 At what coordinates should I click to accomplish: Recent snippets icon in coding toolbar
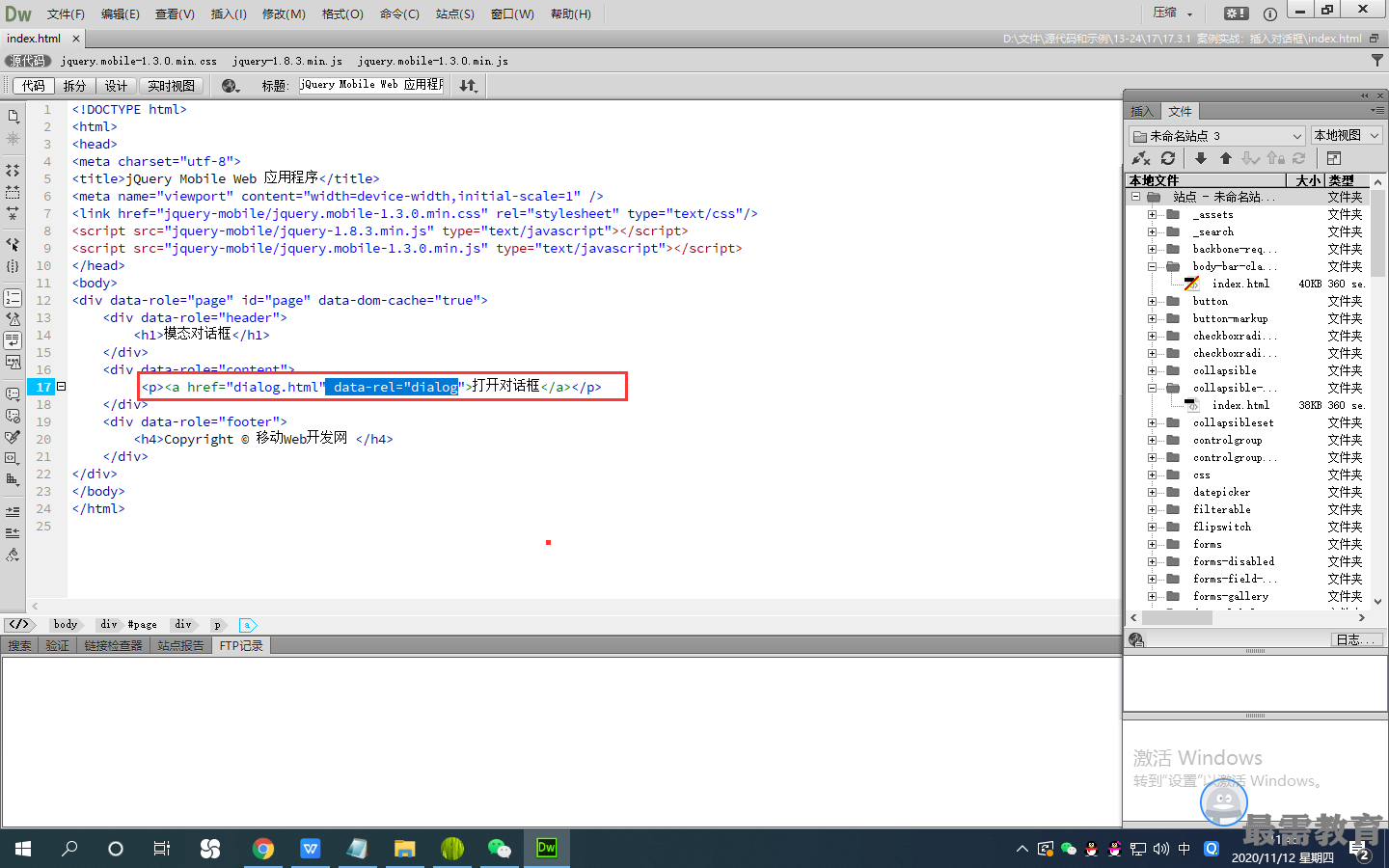tap(13, 458)
